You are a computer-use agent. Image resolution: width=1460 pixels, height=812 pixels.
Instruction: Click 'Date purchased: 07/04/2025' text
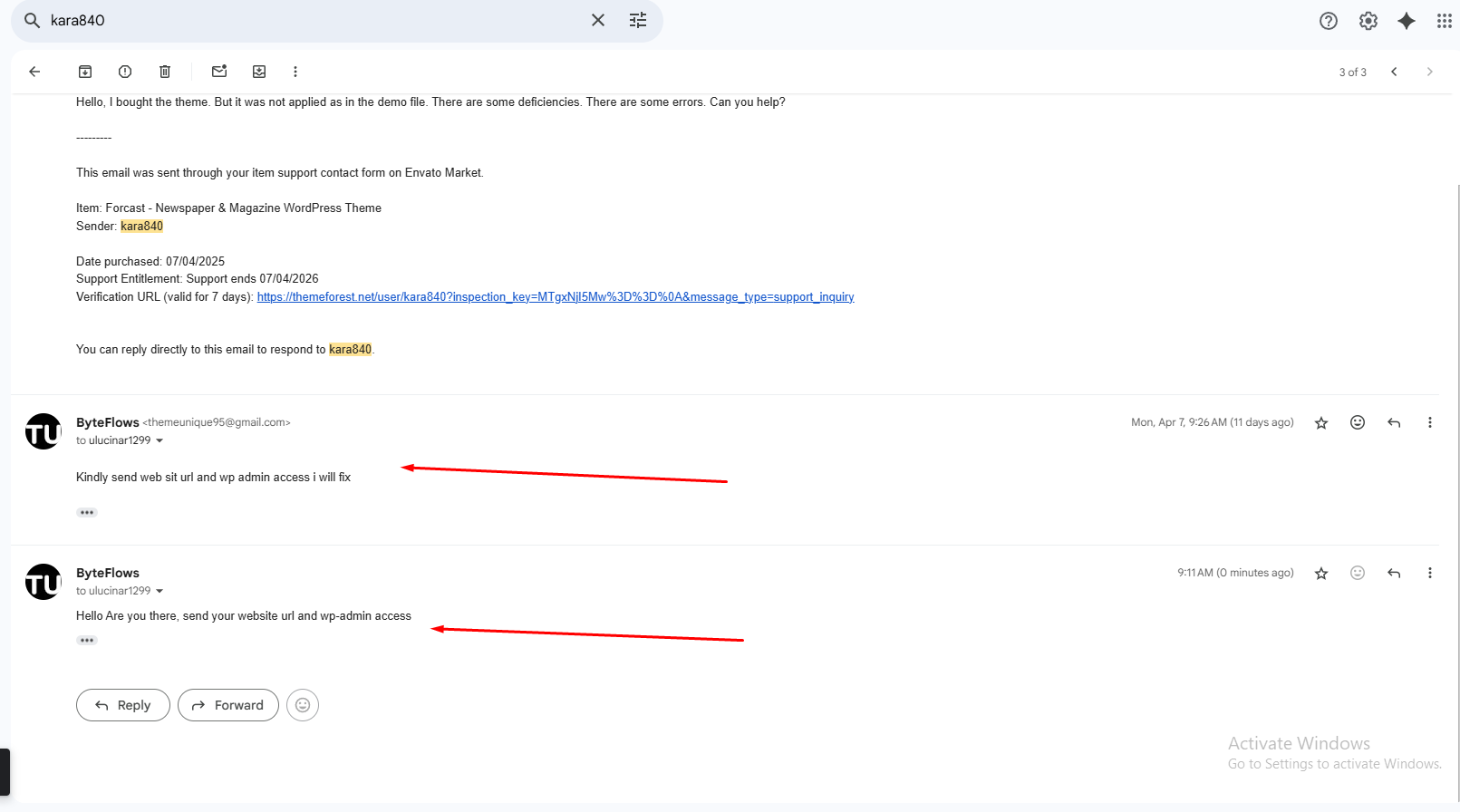pyautogui.click(x=150, y=261)
